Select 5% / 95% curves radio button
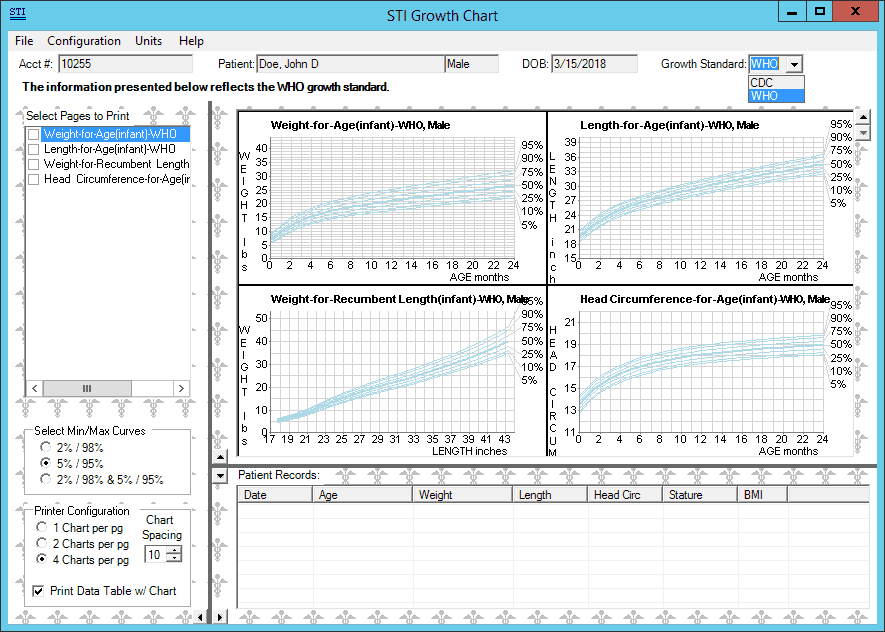The height and width of the screenshot is (632, 885). [45, 463]
